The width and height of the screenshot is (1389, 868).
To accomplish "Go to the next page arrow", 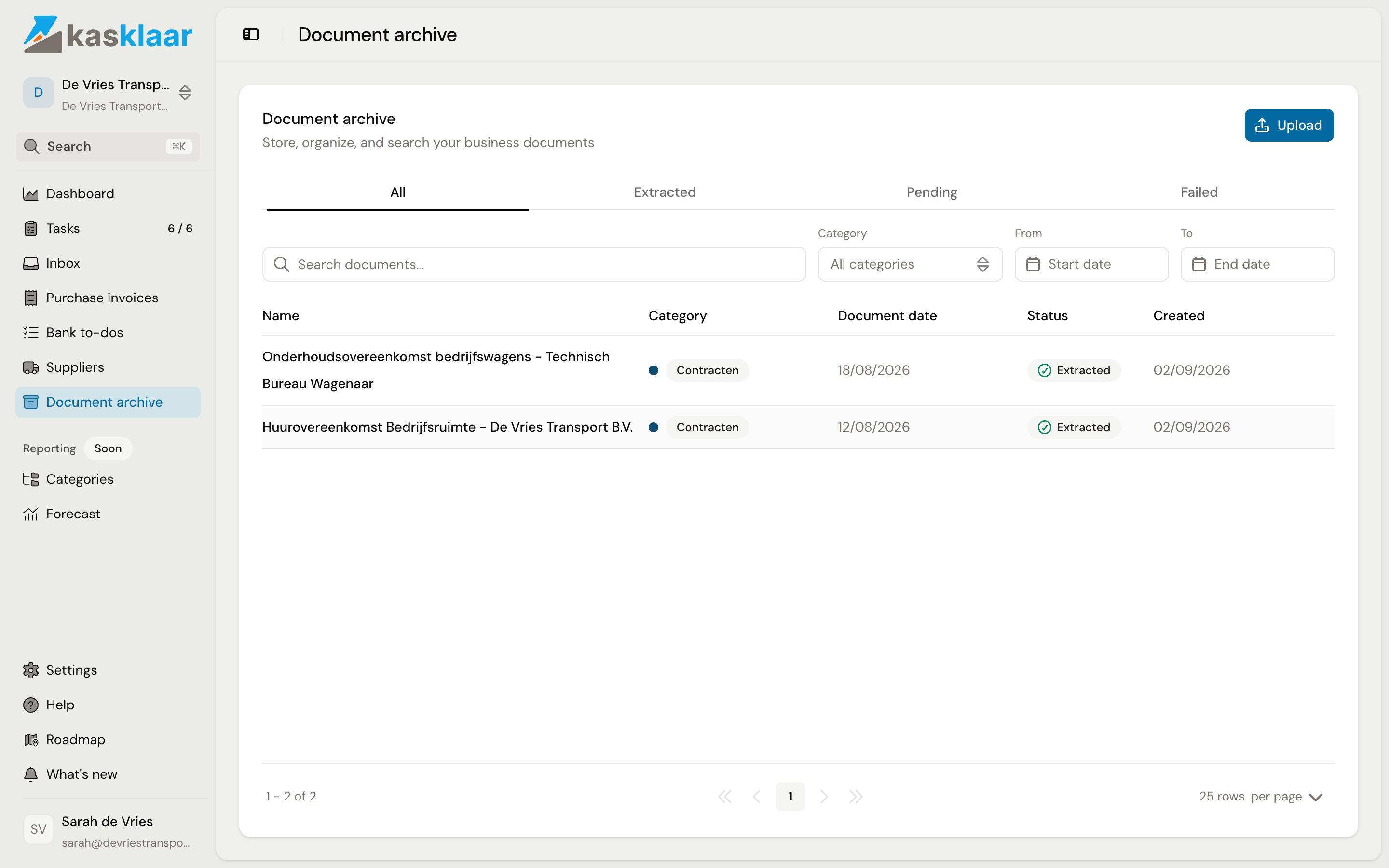I will pos(824,797).
